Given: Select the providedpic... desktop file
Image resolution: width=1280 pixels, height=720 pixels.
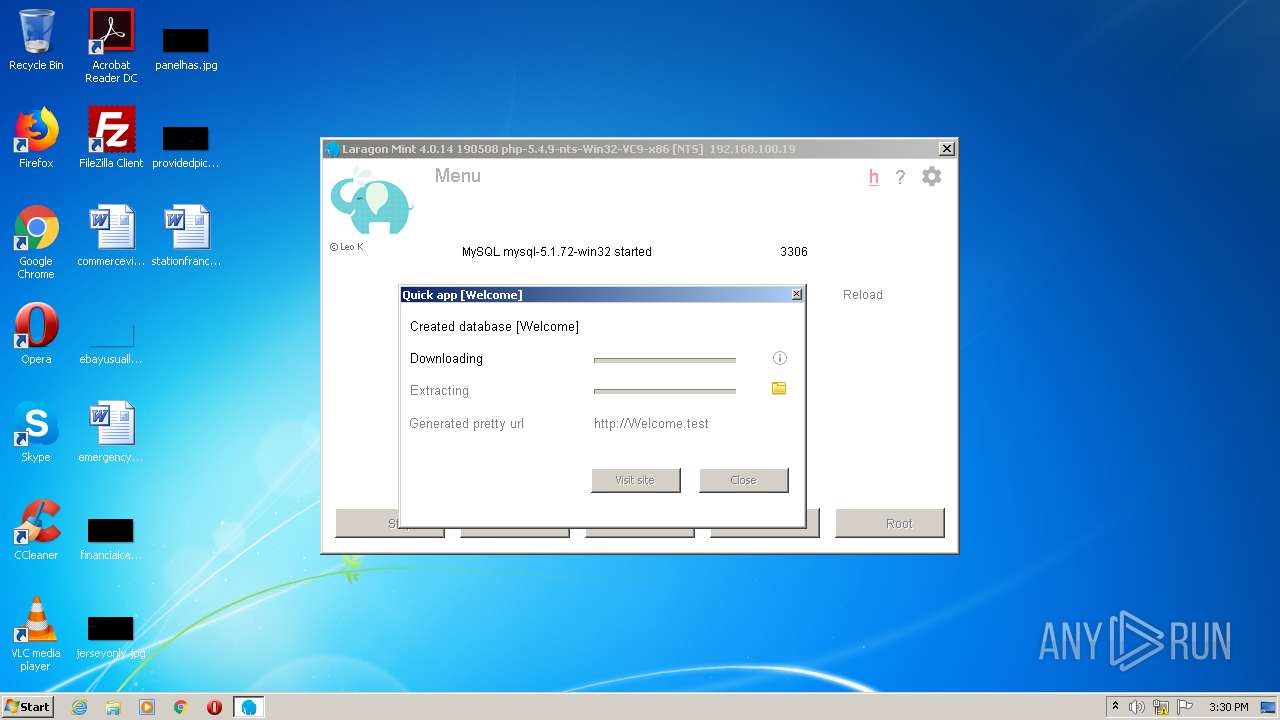Looking at the screenshot, I should coord(186,146).
